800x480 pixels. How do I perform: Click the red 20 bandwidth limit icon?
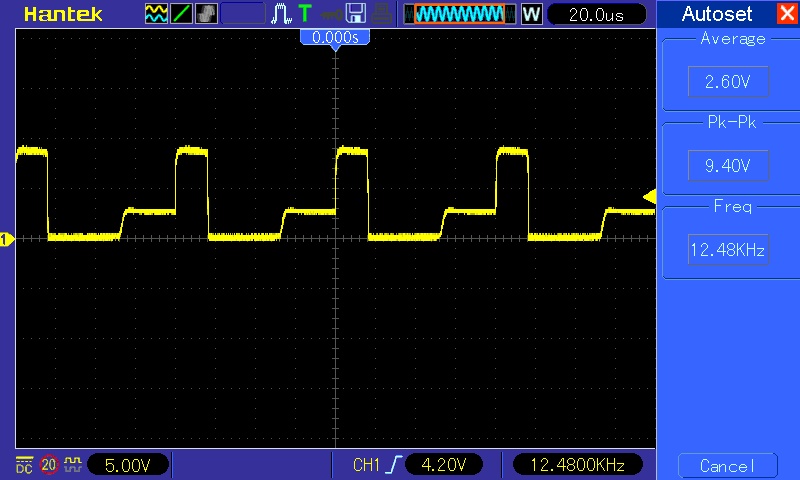pyautogui.click(x=48, y=465)
